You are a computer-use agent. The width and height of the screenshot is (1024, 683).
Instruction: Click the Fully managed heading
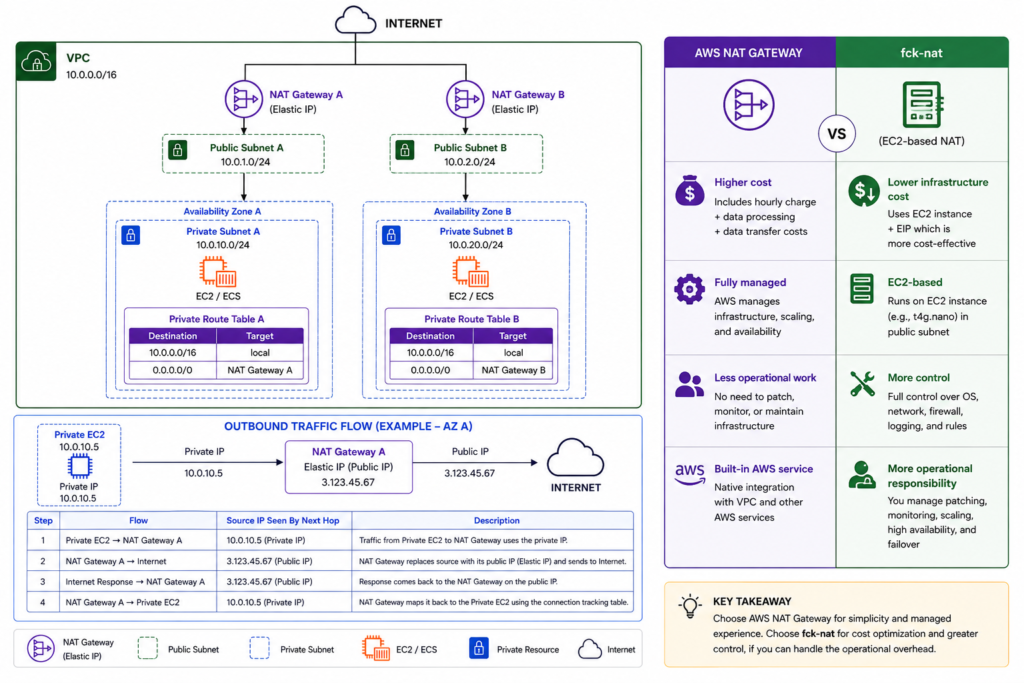coord(750,282)
